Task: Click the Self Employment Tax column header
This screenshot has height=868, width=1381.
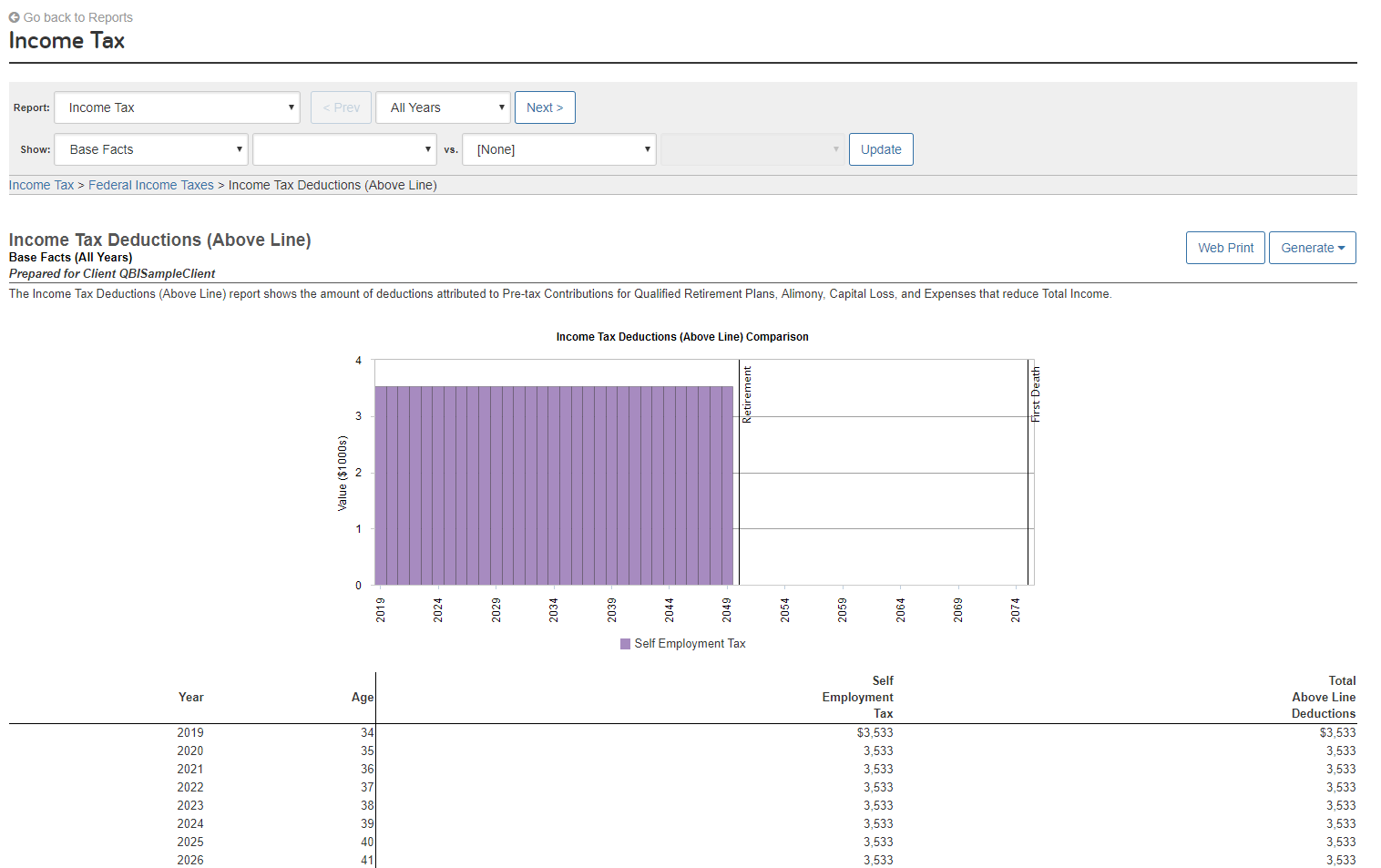Action: click(x=857, y=697)
